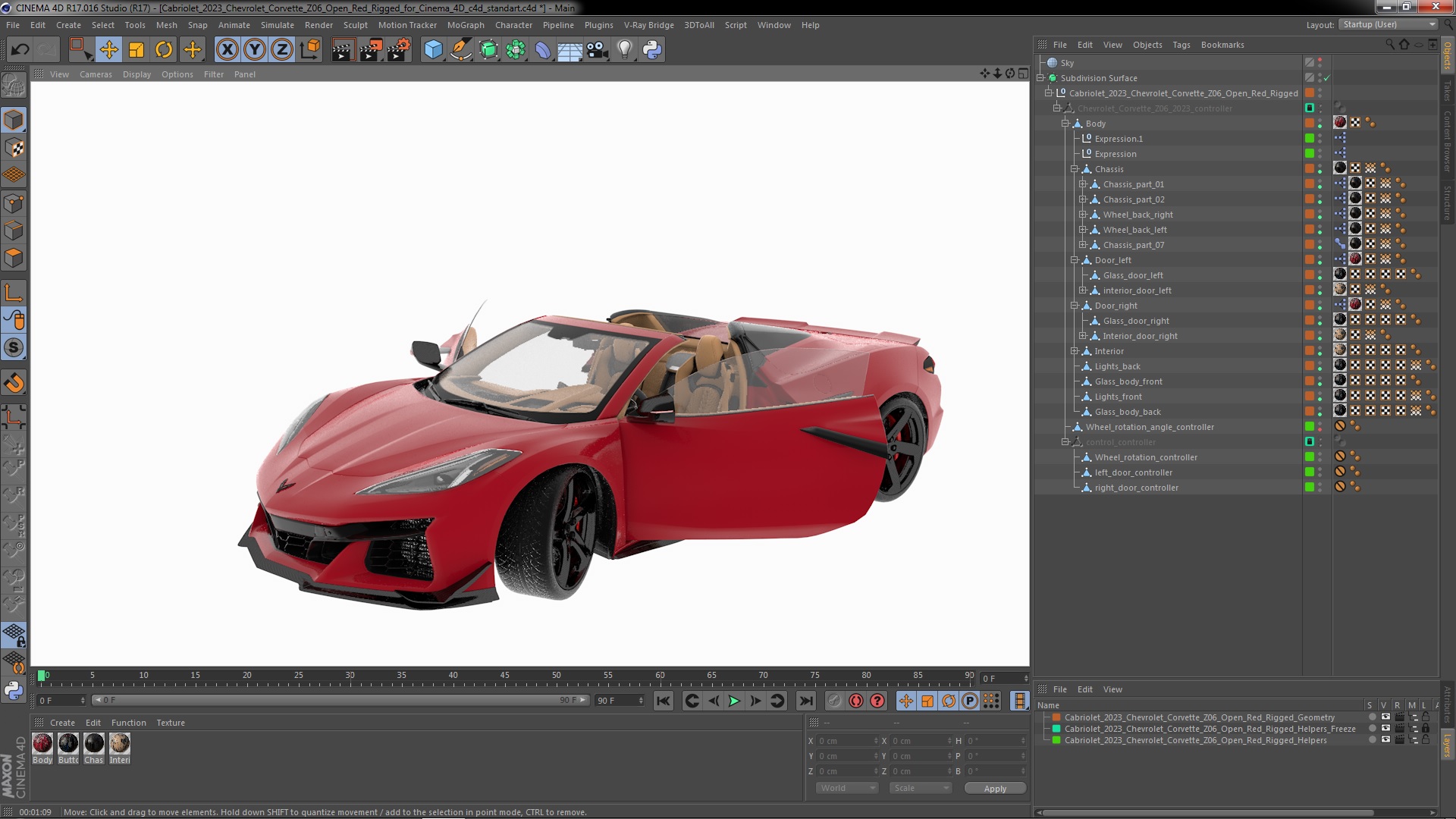Viewport: 1456px width, 819px height.
Task: Click the magnet Snap tool icon
Action: (x=14, y=383)
